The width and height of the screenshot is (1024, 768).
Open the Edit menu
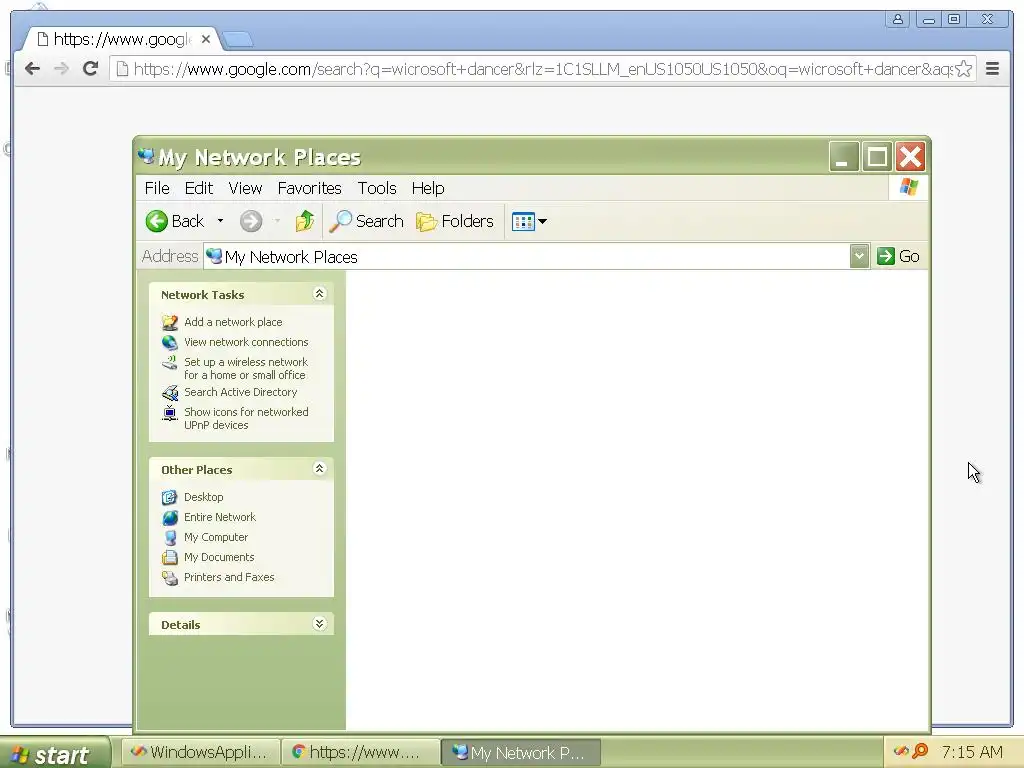coord(199,188)
